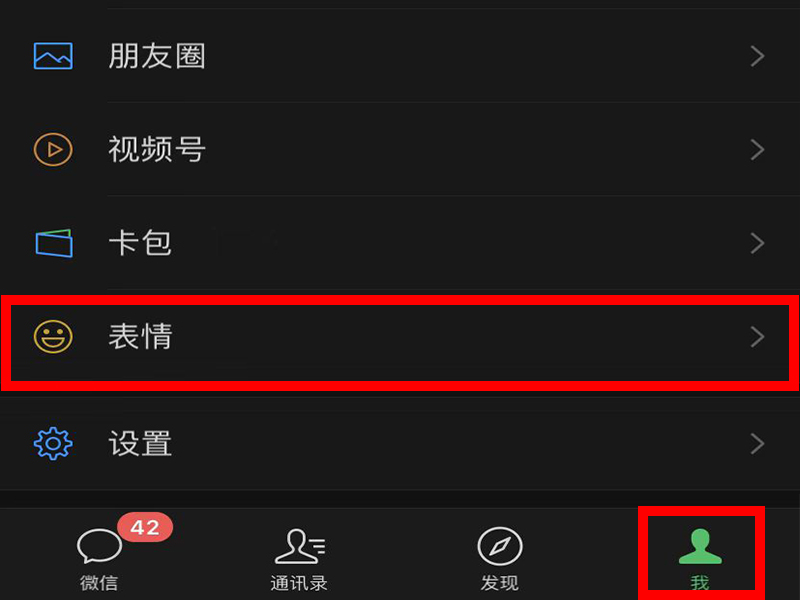
Task: Tap the Settings (设置) gear icon
Action: [53, 443]
